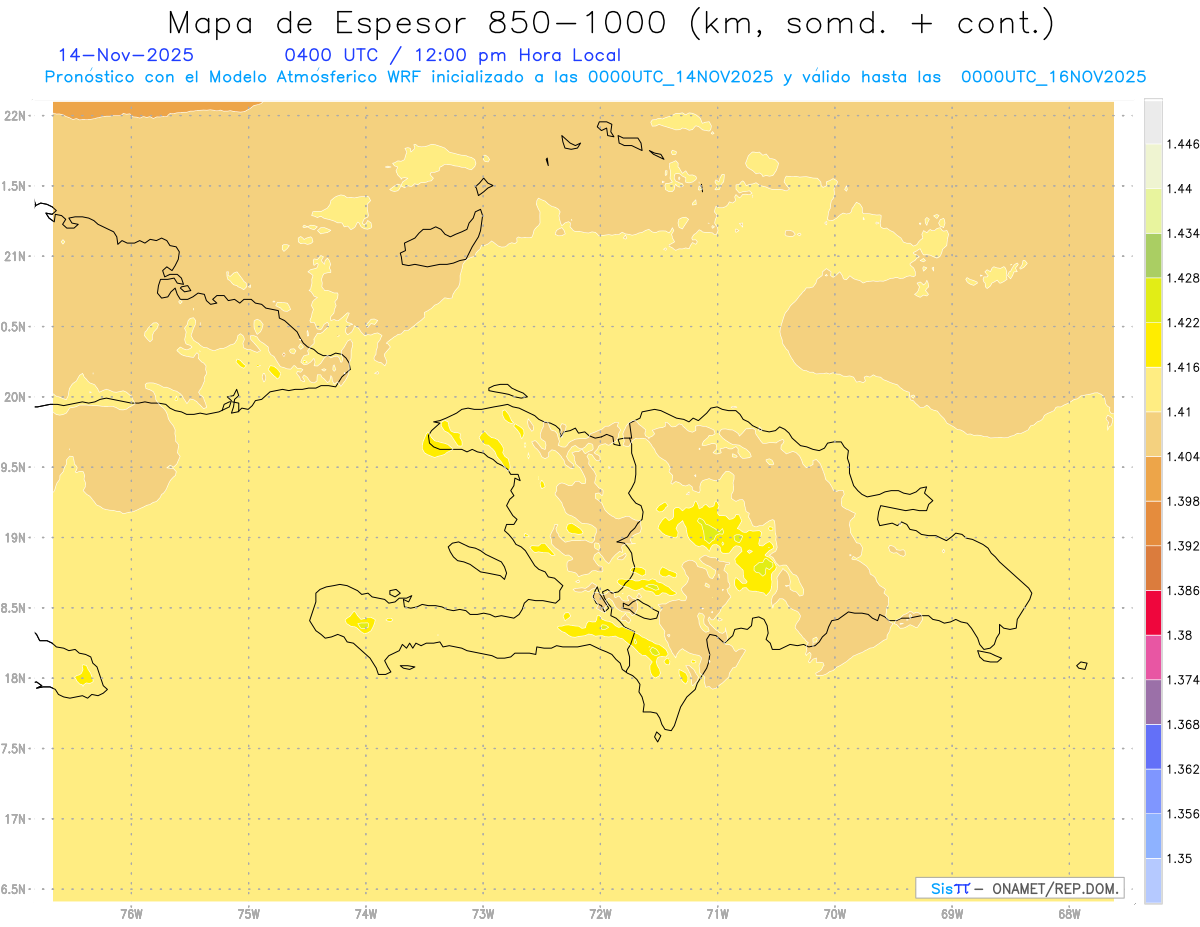
Task: Click the 68W longitude label
Action: click(x=1069, y=914)
